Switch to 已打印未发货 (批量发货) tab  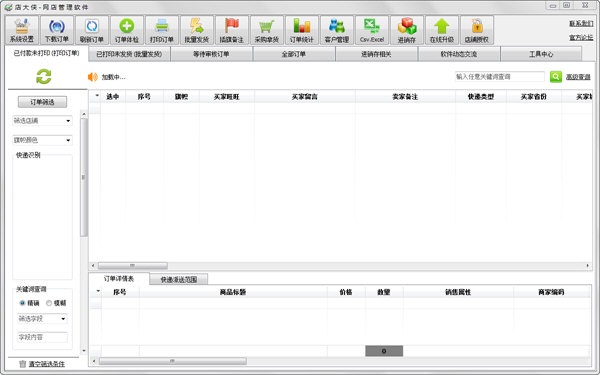[129, 54]
